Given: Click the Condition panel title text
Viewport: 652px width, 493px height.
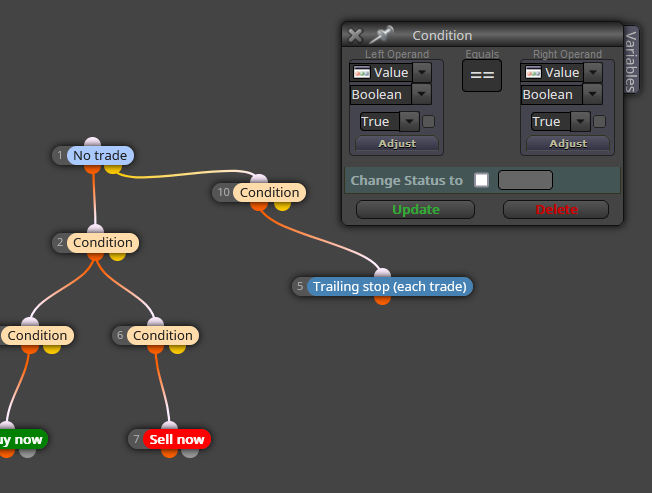Looking at the screenshot, I should click(442, 35).
